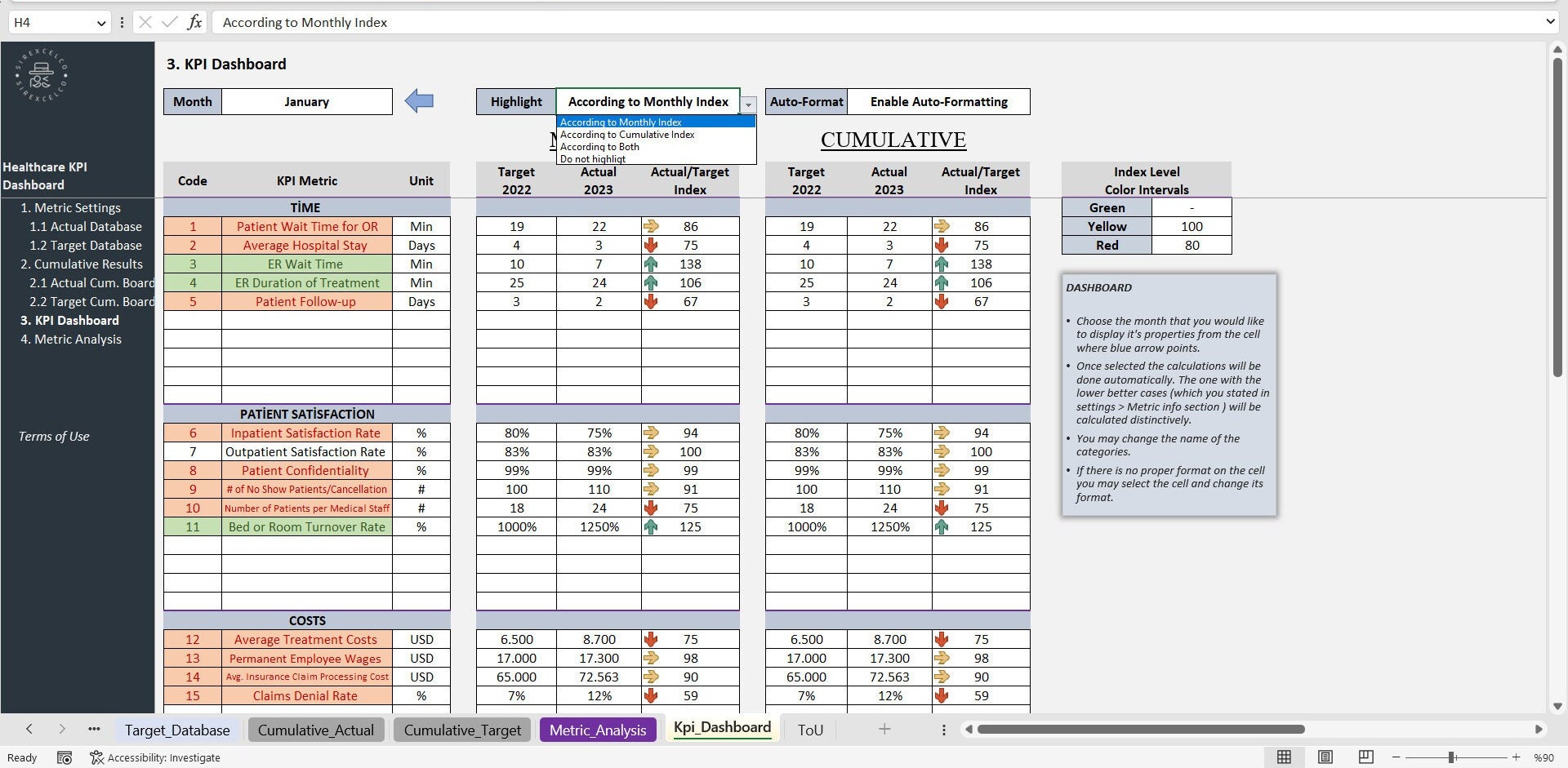Add a new worksheet with the plus icon
This screenshot has width=1568, height=768.
(x=884, y=729)
